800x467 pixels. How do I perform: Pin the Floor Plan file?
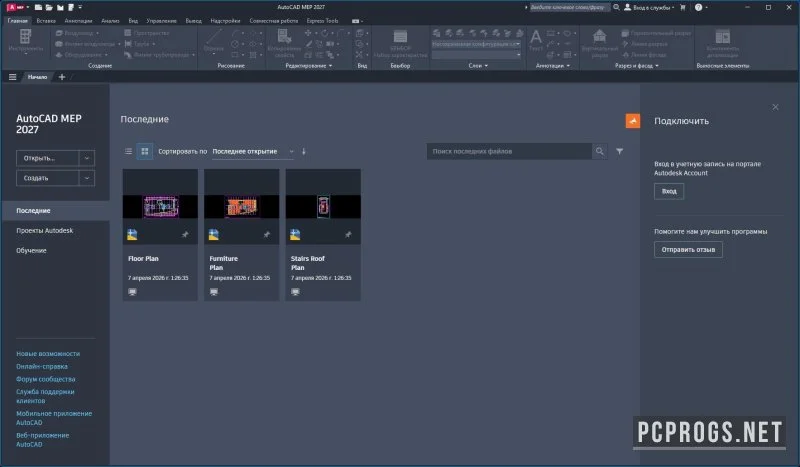point(185,235)
